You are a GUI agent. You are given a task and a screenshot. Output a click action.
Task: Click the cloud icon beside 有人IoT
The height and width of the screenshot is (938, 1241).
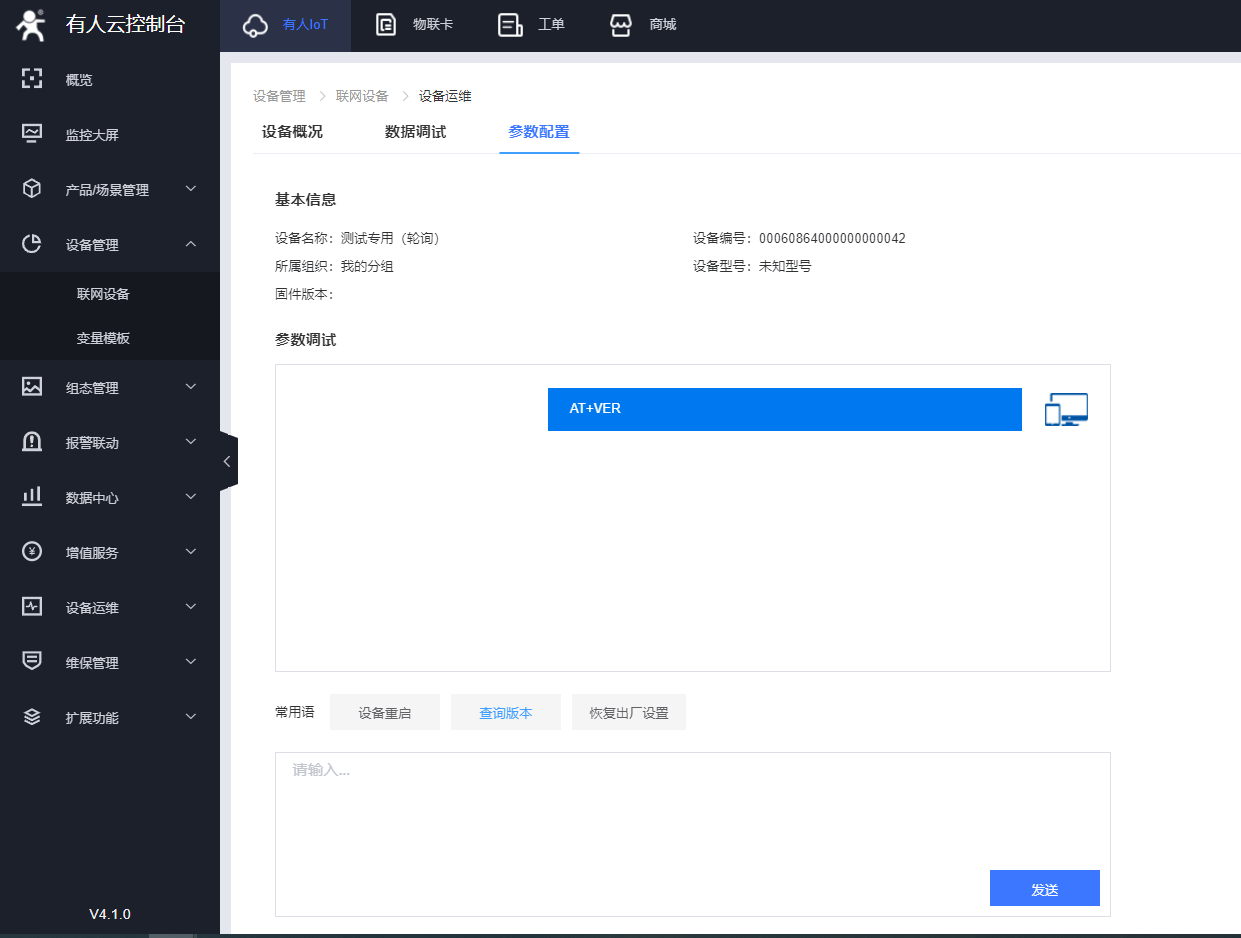(x=255, y=25)
